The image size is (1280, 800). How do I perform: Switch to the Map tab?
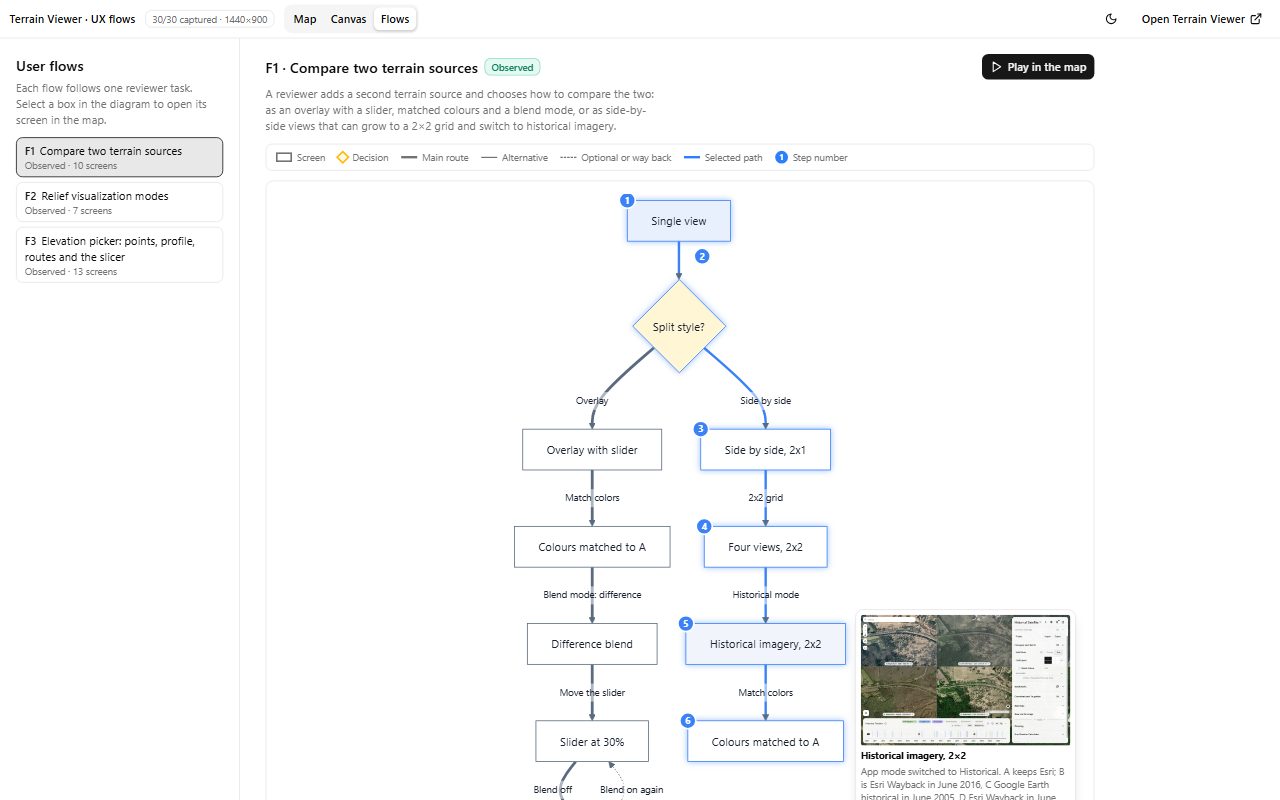(x=305, y=19)
